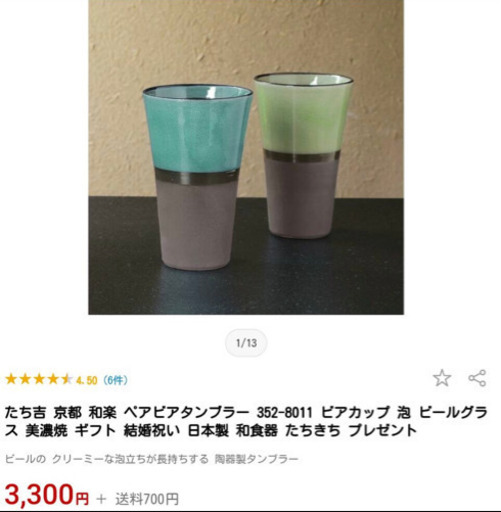This screenshot has height=512, width=501.
Task: Tap the 1/13 image counter badge
Action: coord(246,343)
